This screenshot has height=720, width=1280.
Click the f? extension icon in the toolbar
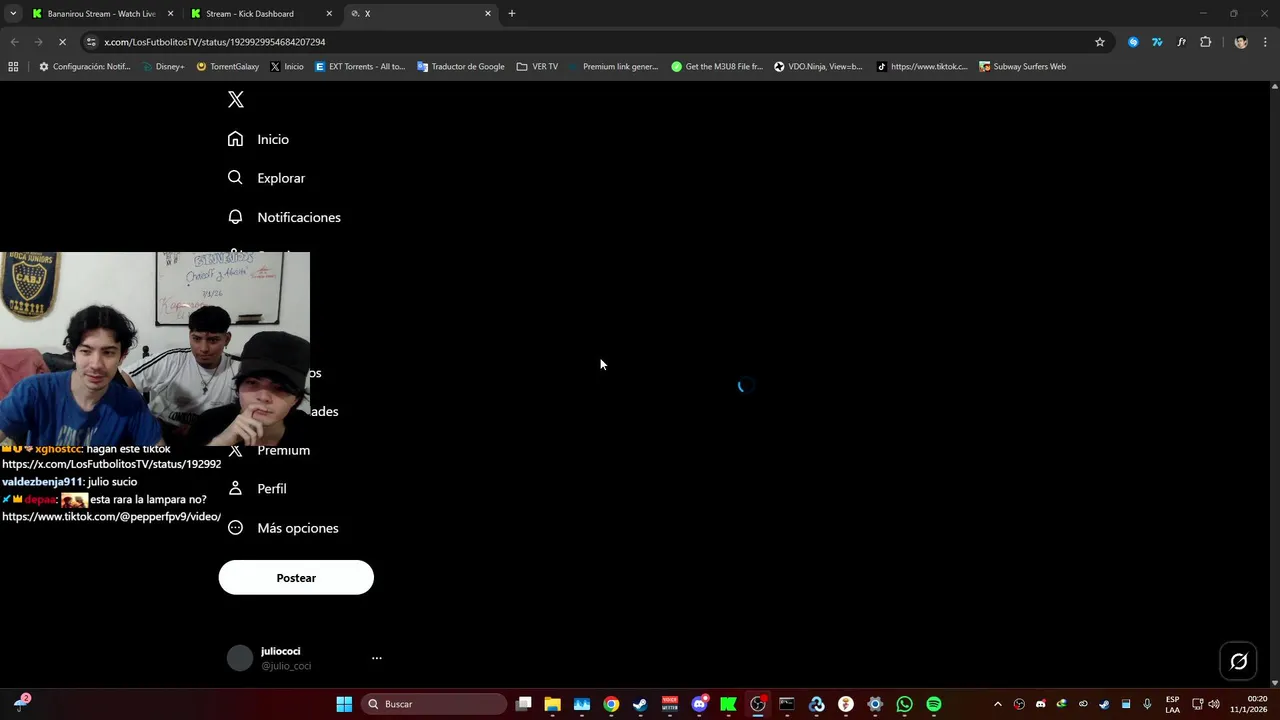coord(1181,42)
